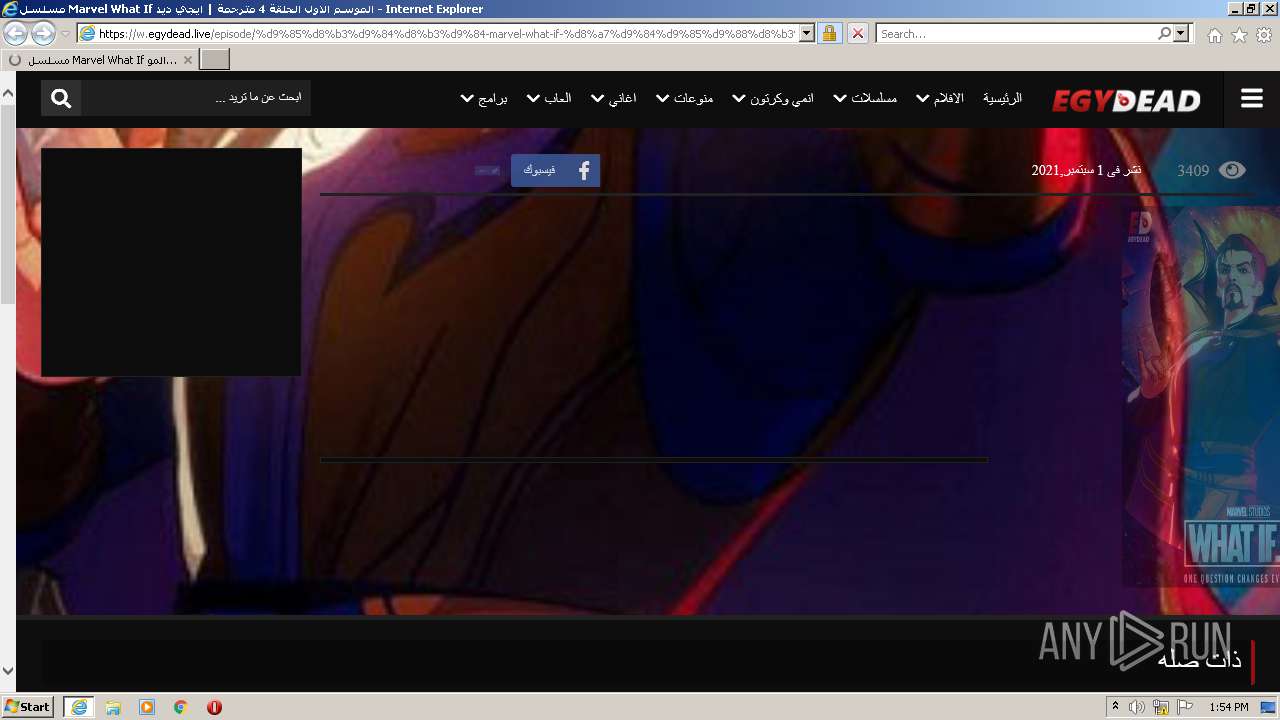The height and width of the screenshot is (720, 1280).
Task: Click the 1:54 PM clock
Action: click(x=1229, y=707)
